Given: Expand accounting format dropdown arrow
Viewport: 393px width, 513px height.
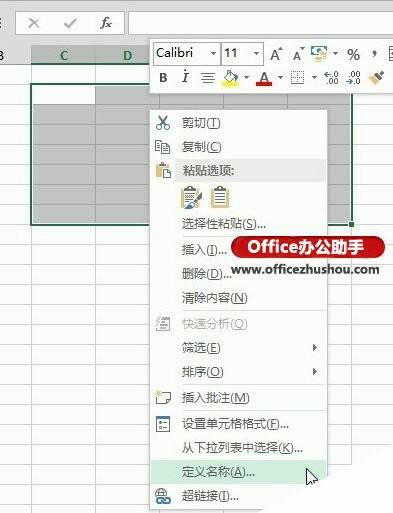Looking at the screenshot, I should 335,53.
